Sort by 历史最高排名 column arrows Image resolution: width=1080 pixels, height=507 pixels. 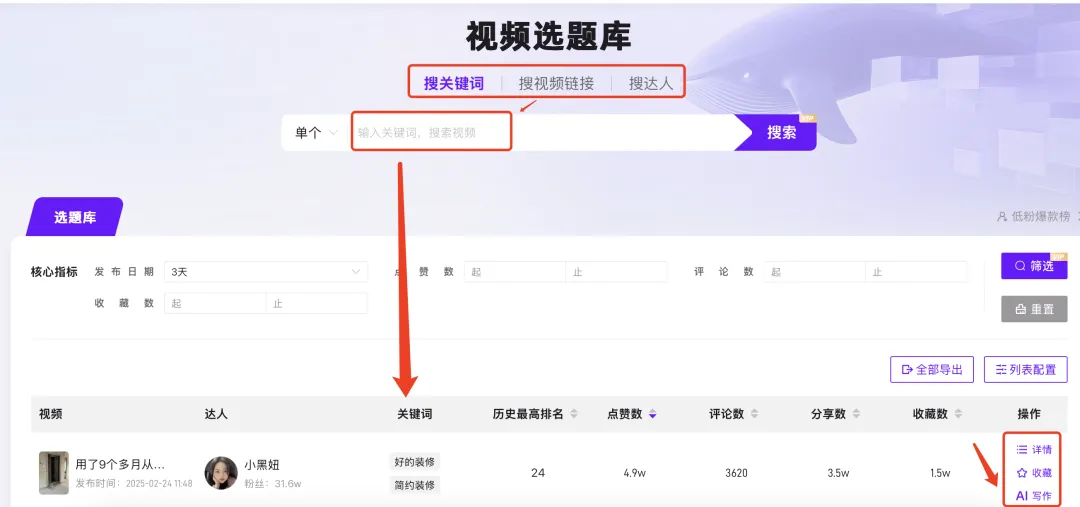574,414
